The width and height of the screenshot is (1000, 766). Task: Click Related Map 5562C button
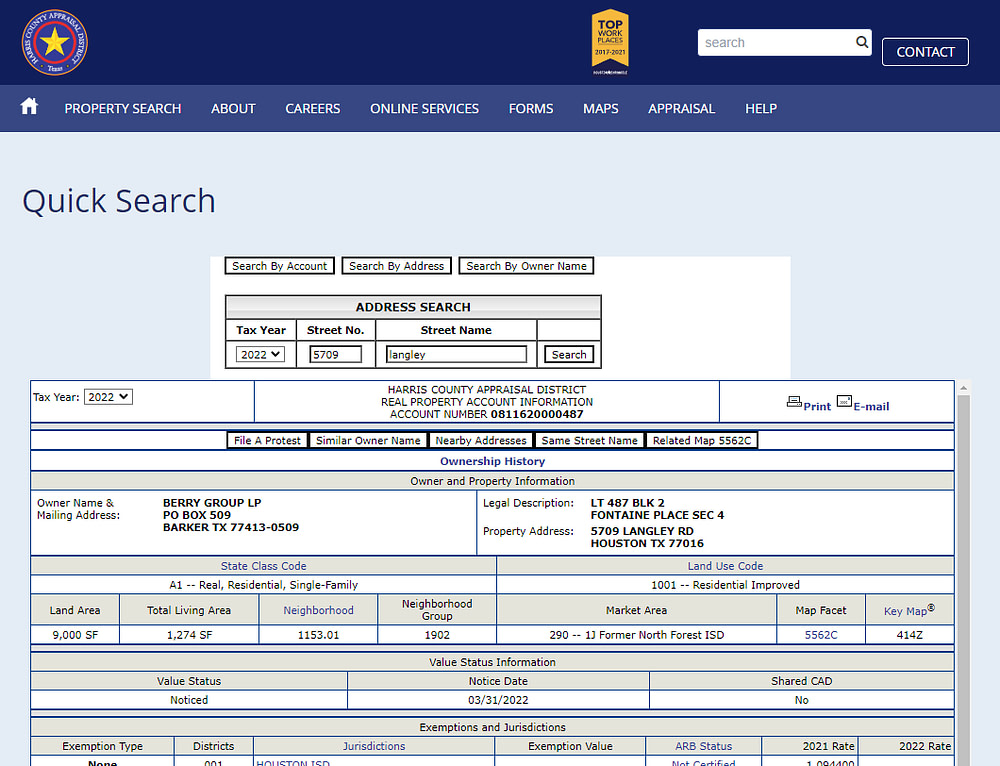coord(702,440)
